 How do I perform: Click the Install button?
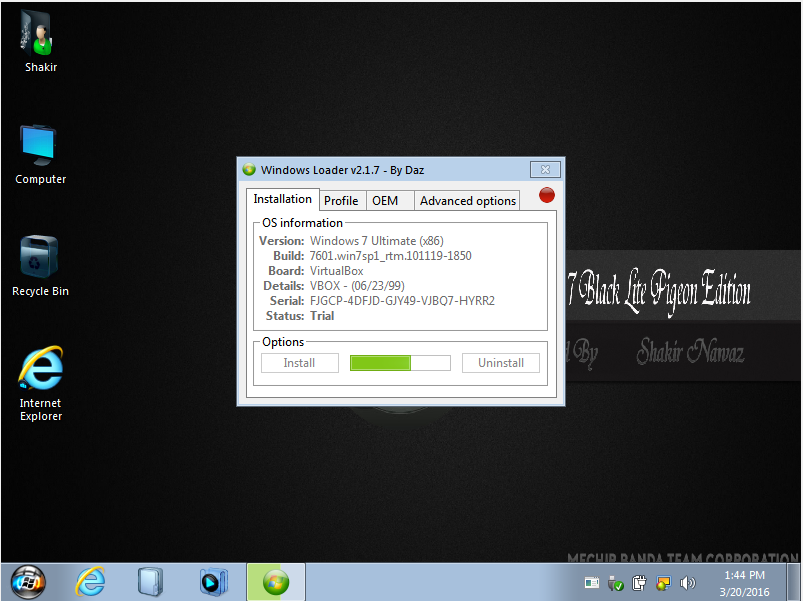pyautogui.click(x=300, y=363)
